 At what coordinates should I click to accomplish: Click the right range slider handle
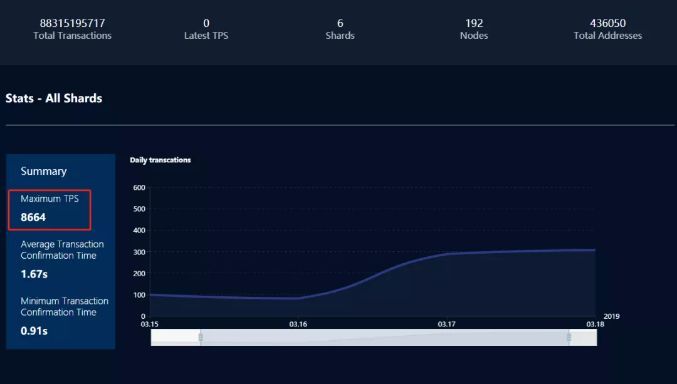[569, 337]
